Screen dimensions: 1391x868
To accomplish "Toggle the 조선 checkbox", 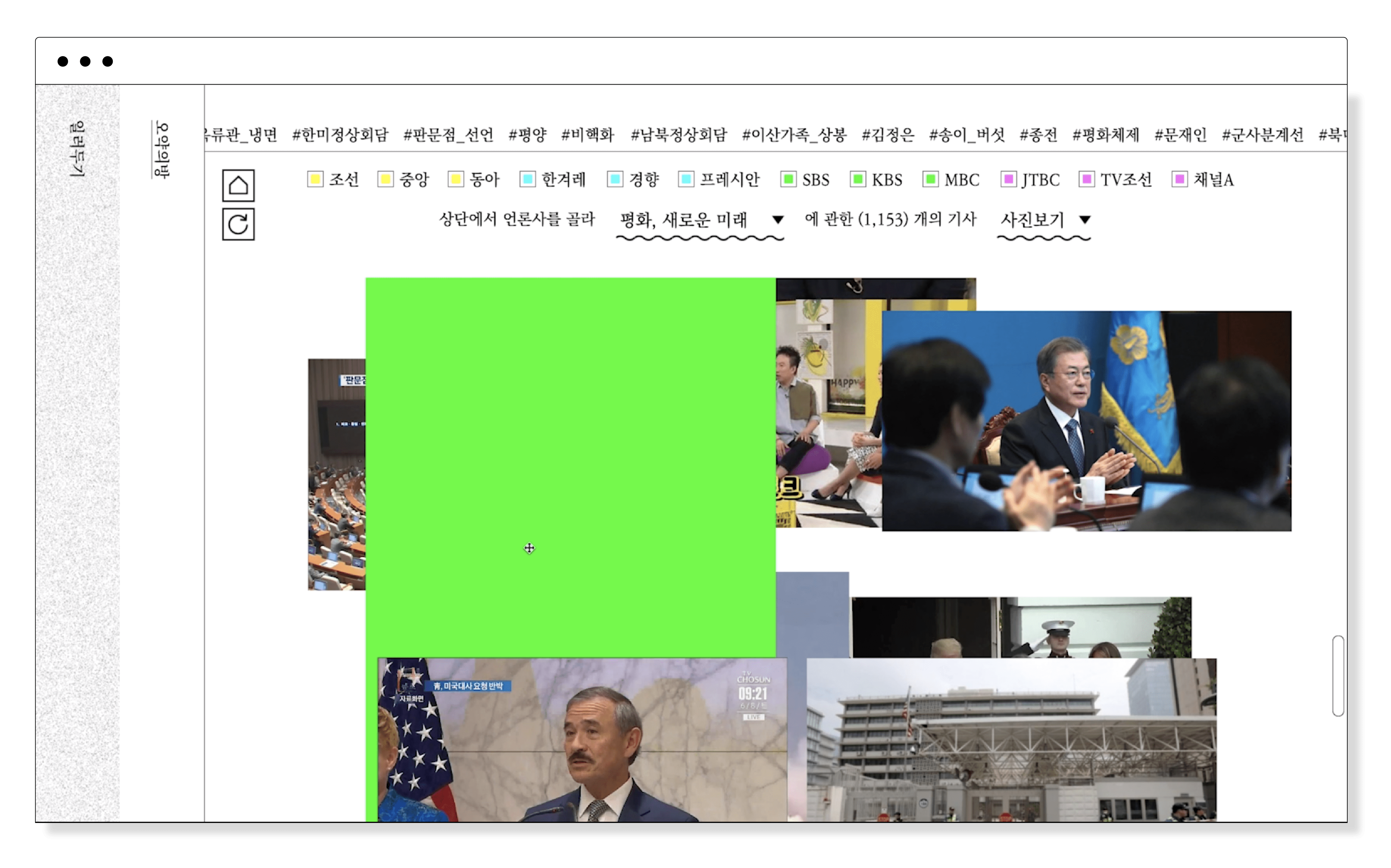I will coord(315,179).
